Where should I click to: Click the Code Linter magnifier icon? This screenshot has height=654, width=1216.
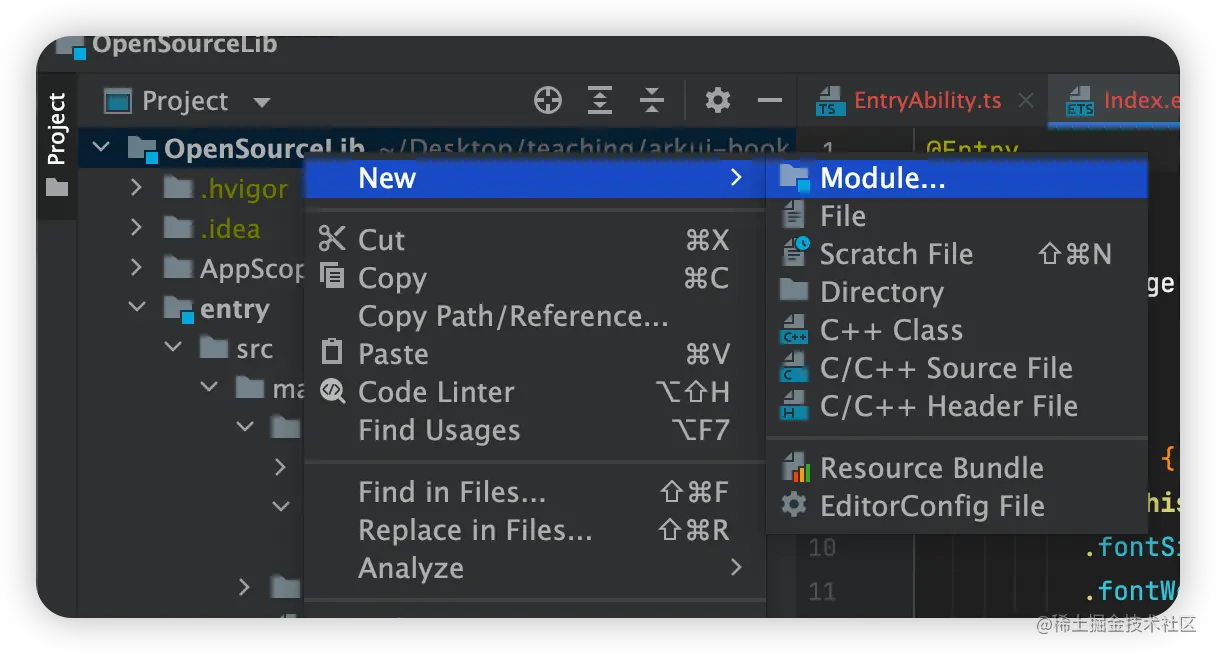point(331,391)
